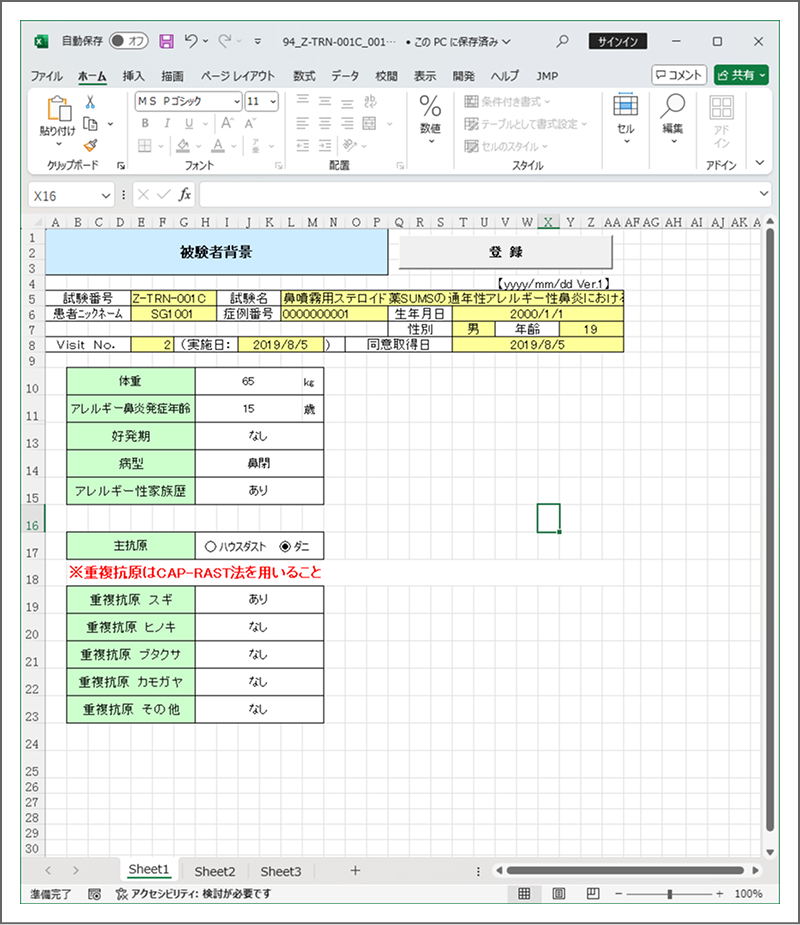Click the save icon in title bar

point(166,41)
